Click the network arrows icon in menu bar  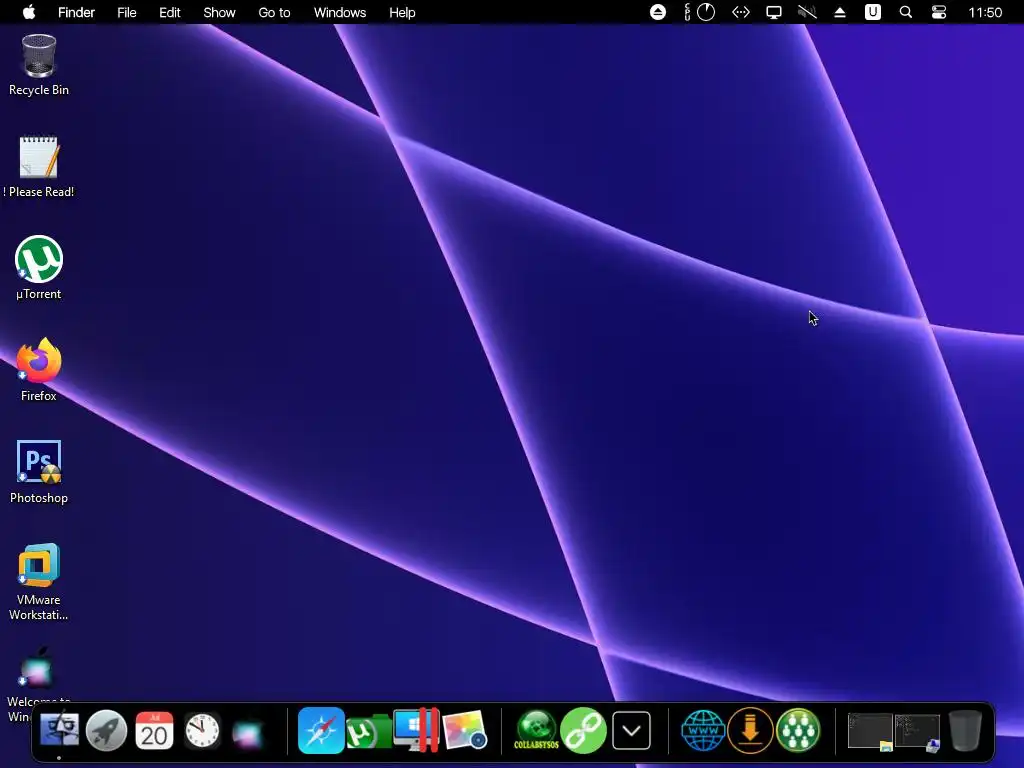click(x=741, y=12)
